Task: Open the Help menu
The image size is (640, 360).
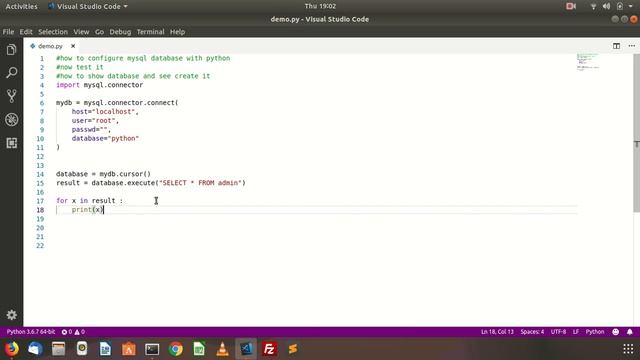Action: click(x=177, y=32)
